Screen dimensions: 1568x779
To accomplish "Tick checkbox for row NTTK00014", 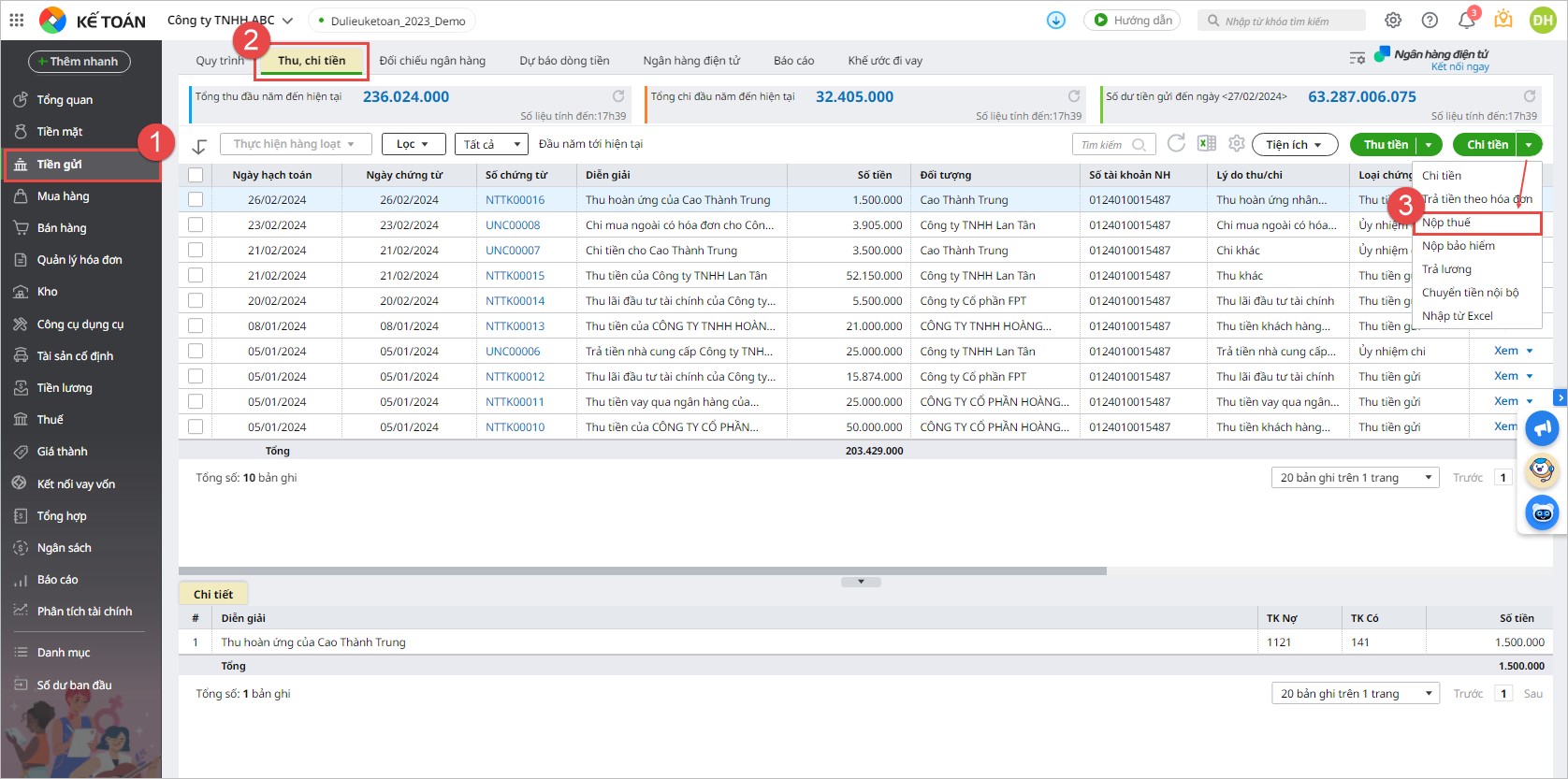I will tap(196, 300).
